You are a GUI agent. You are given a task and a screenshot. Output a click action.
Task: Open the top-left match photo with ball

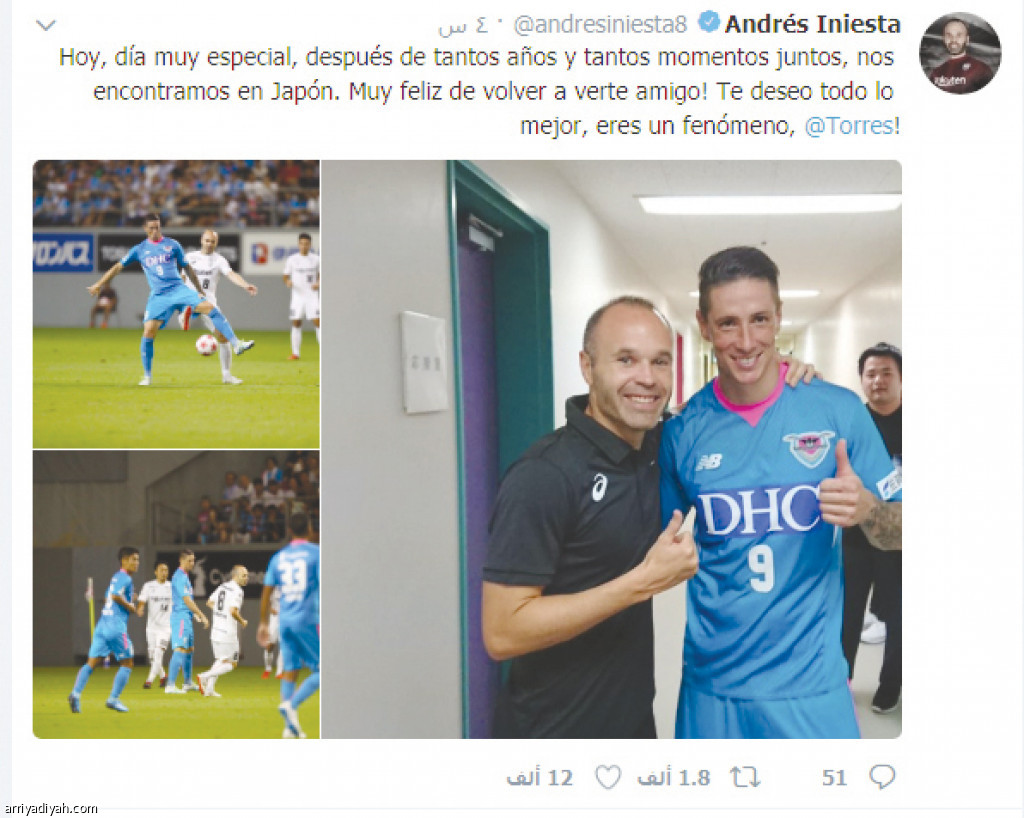[x=176, y=304]
